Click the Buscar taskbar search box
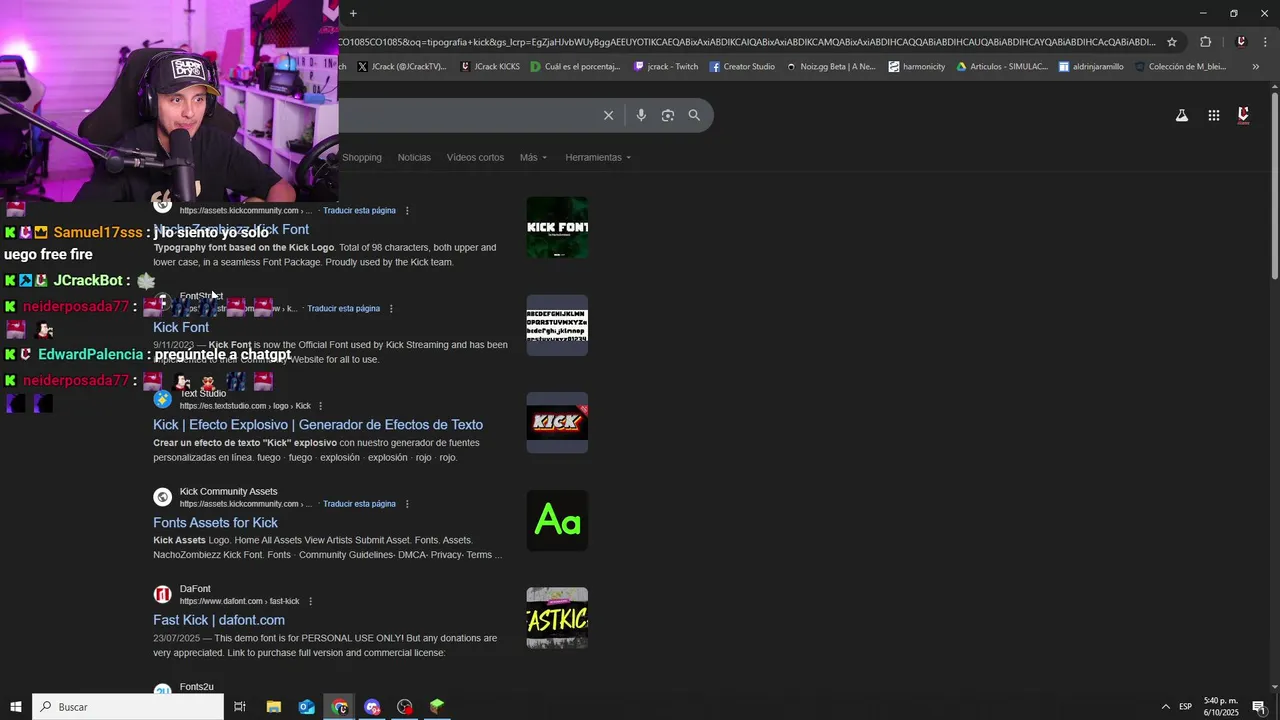 pos(128,707)
